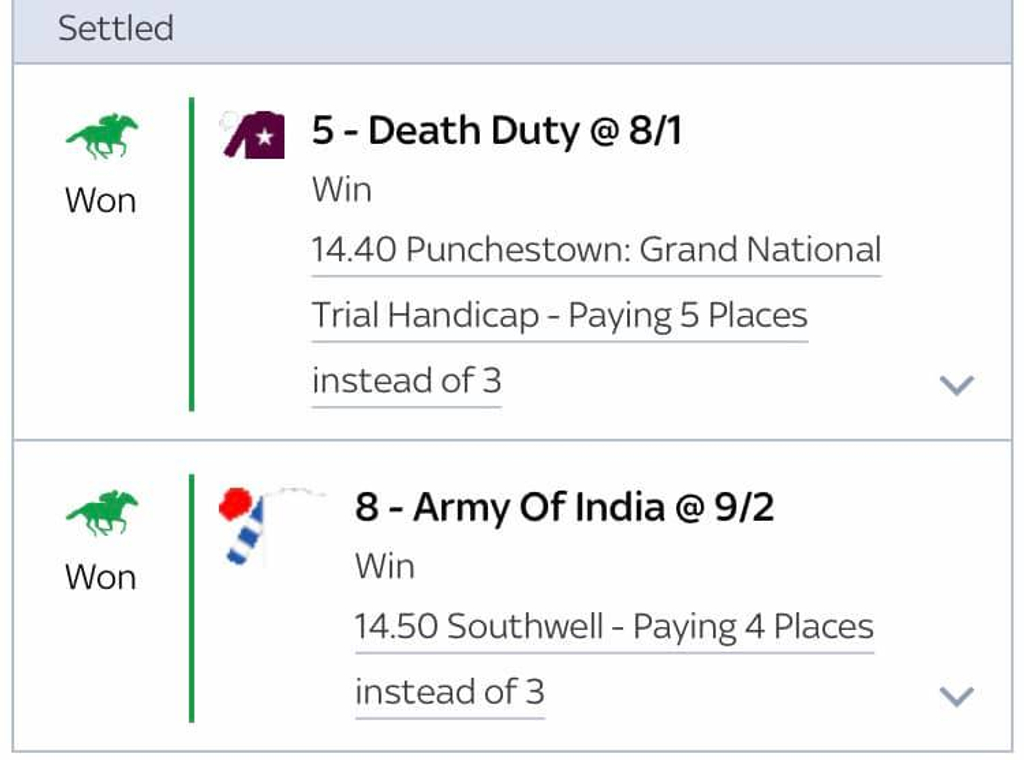This screenshot has height=760, width=1024.
Task: Tap the maroon star jockey silks icon
Action: tap(253, 135)
